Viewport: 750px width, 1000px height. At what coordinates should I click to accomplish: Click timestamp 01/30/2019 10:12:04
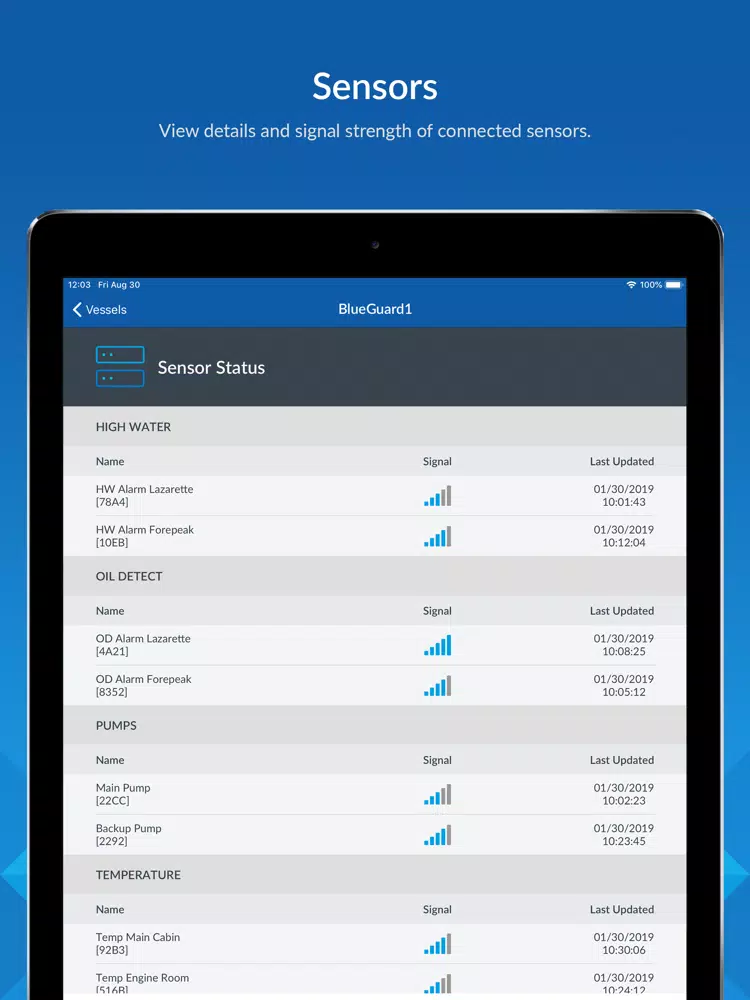624,536
